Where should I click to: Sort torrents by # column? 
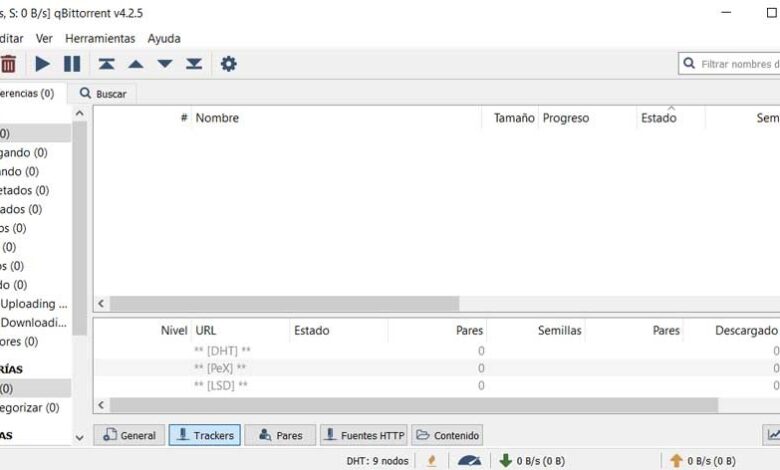click(x=143, y=118)
